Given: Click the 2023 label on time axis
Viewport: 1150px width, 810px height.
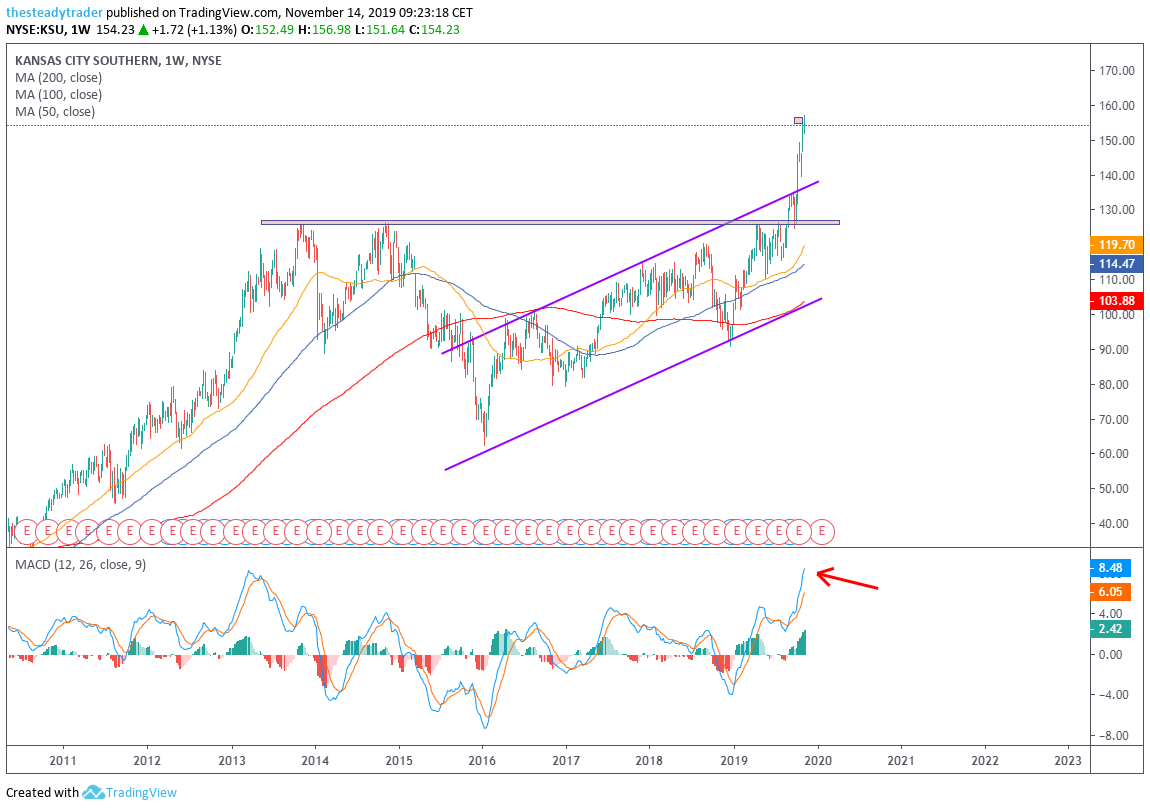Looking at the screenshot, I should click(1068, 760).
